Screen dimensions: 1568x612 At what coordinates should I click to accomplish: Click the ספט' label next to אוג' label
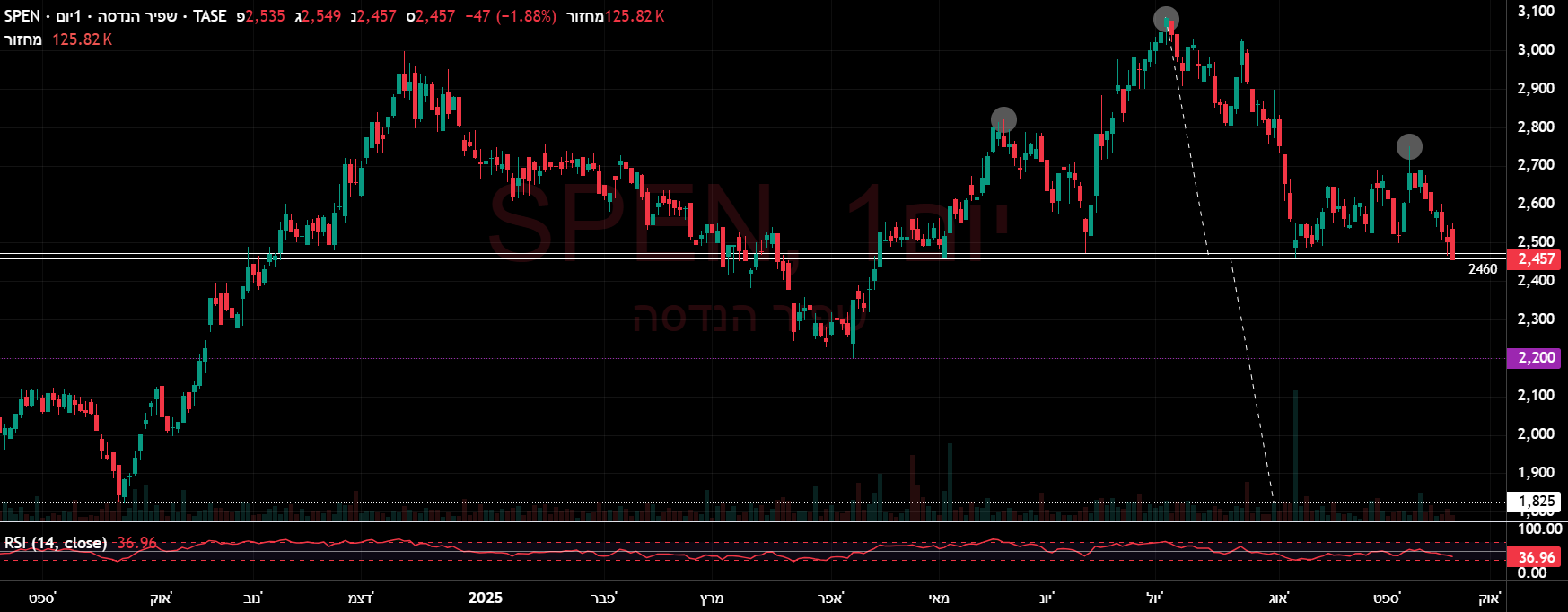pyautogui.click(x=1387, y=598)
